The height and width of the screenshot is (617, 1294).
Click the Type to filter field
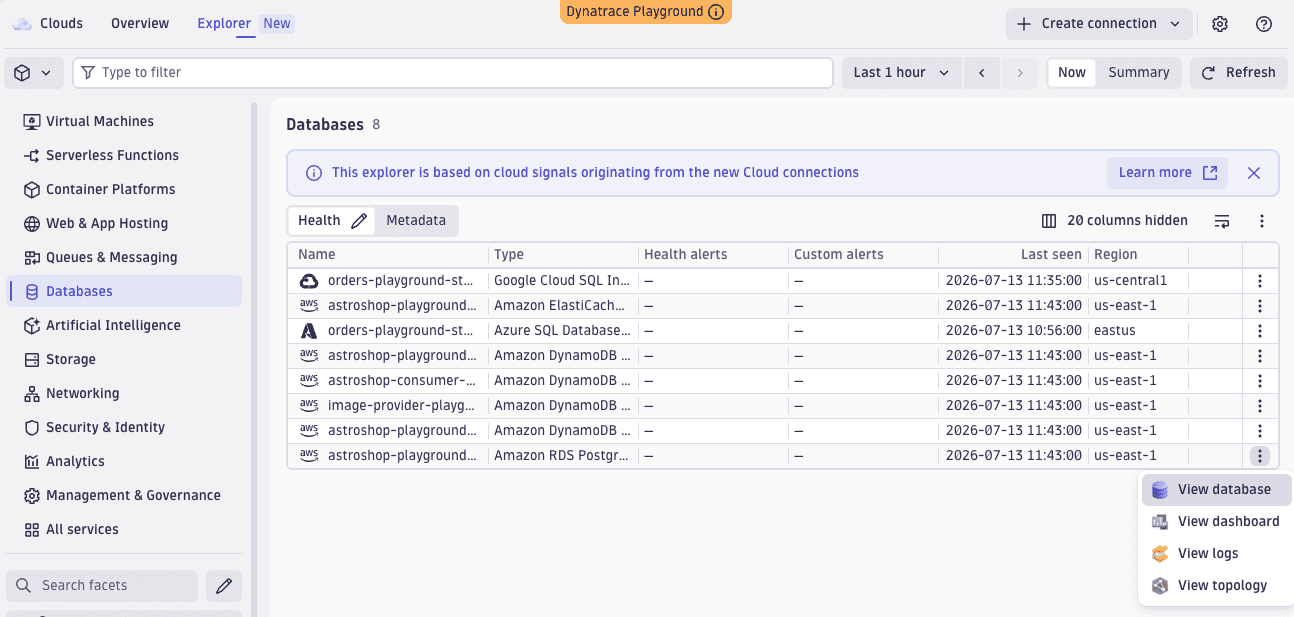453,73
